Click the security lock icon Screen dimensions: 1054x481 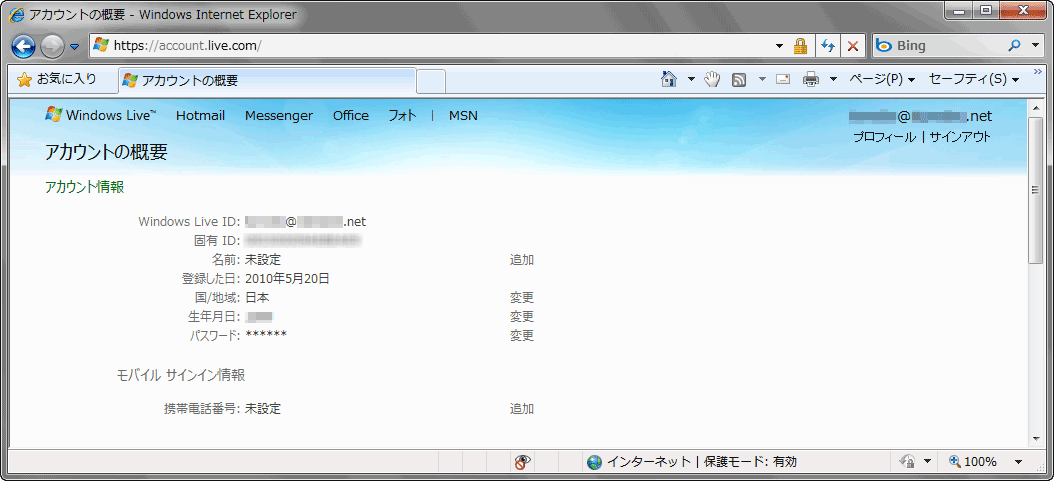800,46
